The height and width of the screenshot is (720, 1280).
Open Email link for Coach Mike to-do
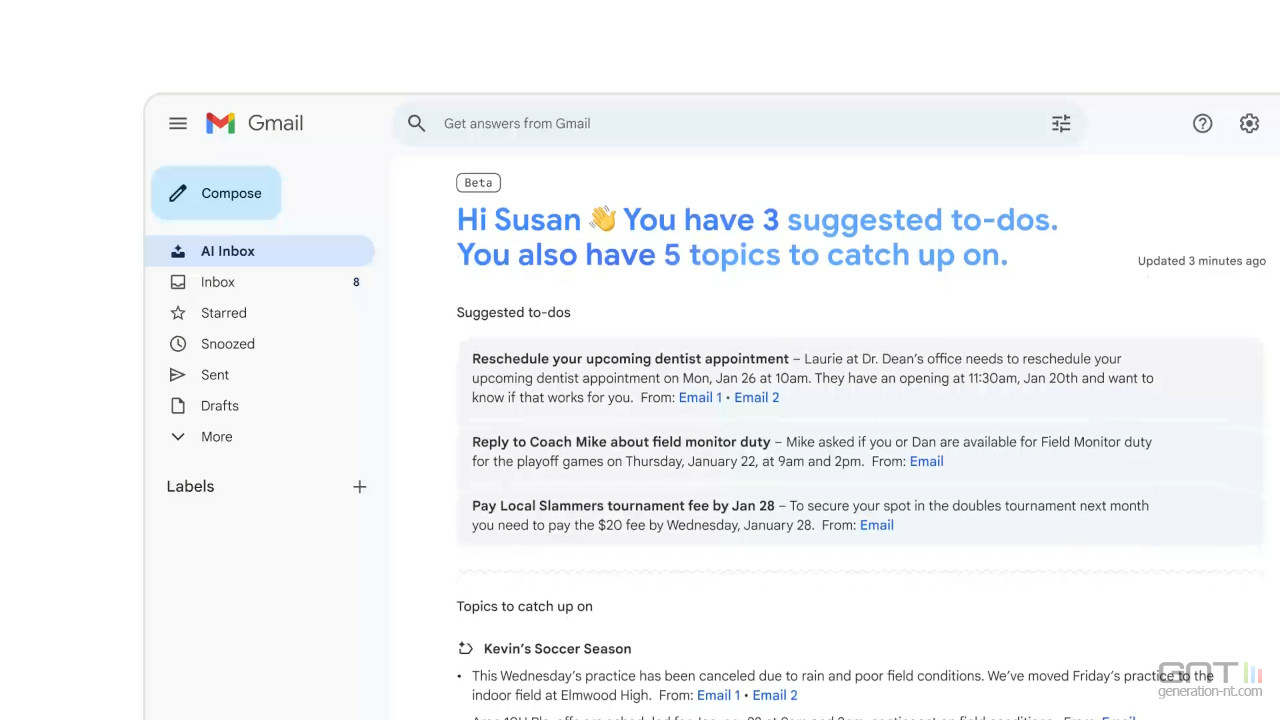926,461
